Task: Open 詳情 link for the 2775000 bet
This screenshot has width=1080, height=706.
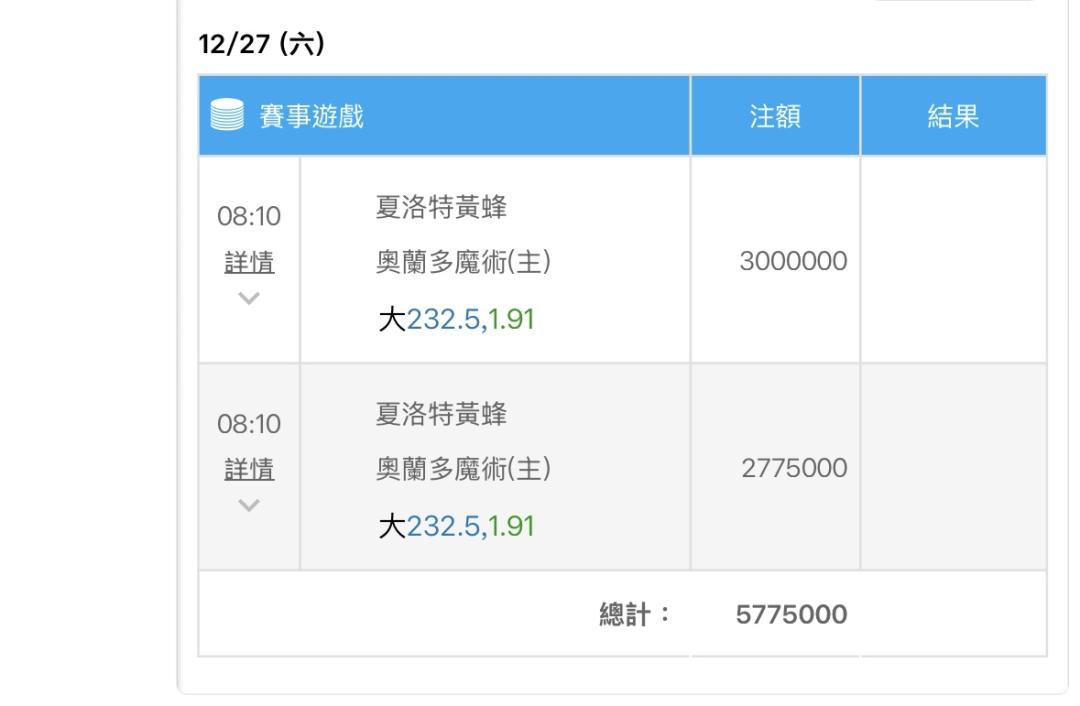Action: pos(249,470)
